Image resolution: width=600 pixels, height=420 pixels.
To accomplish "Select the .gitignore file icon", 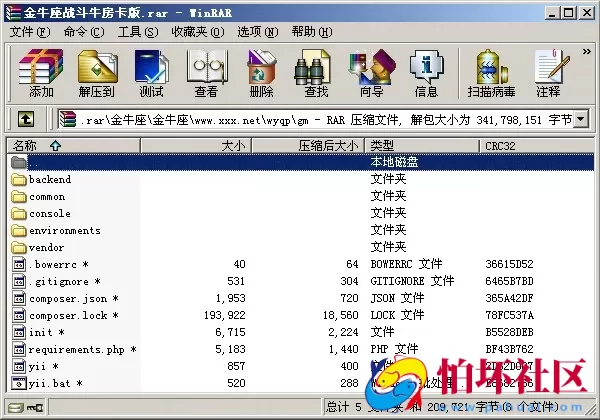I will (19, 281).
